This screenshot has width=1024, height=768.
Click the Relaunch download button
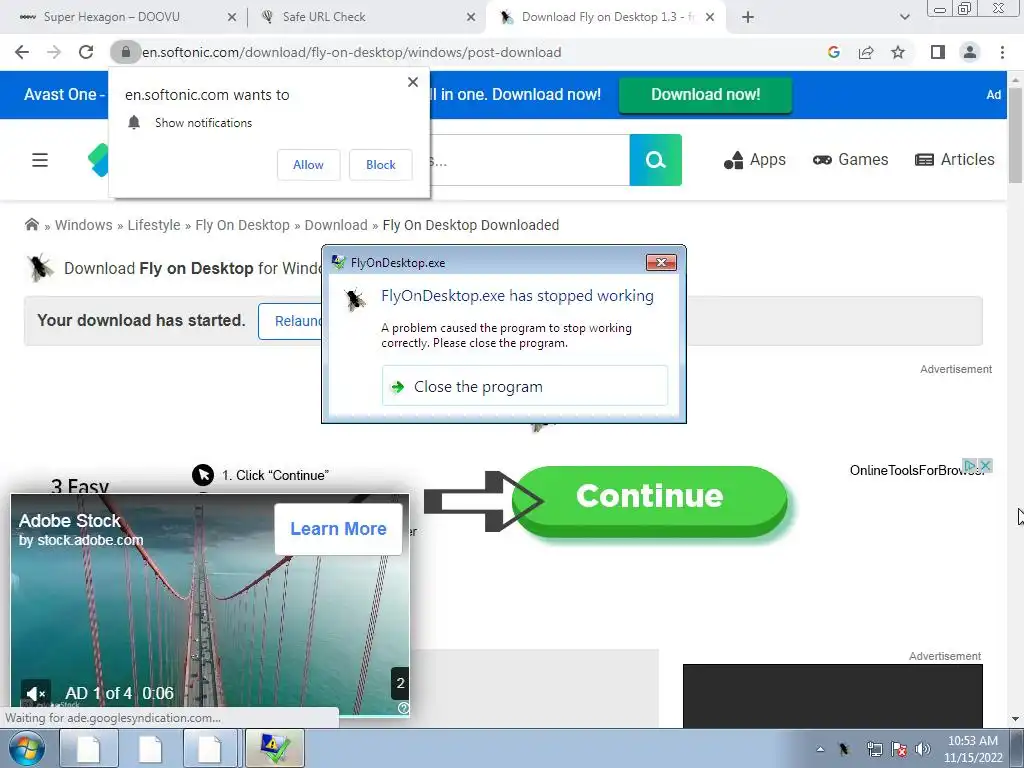291,321
